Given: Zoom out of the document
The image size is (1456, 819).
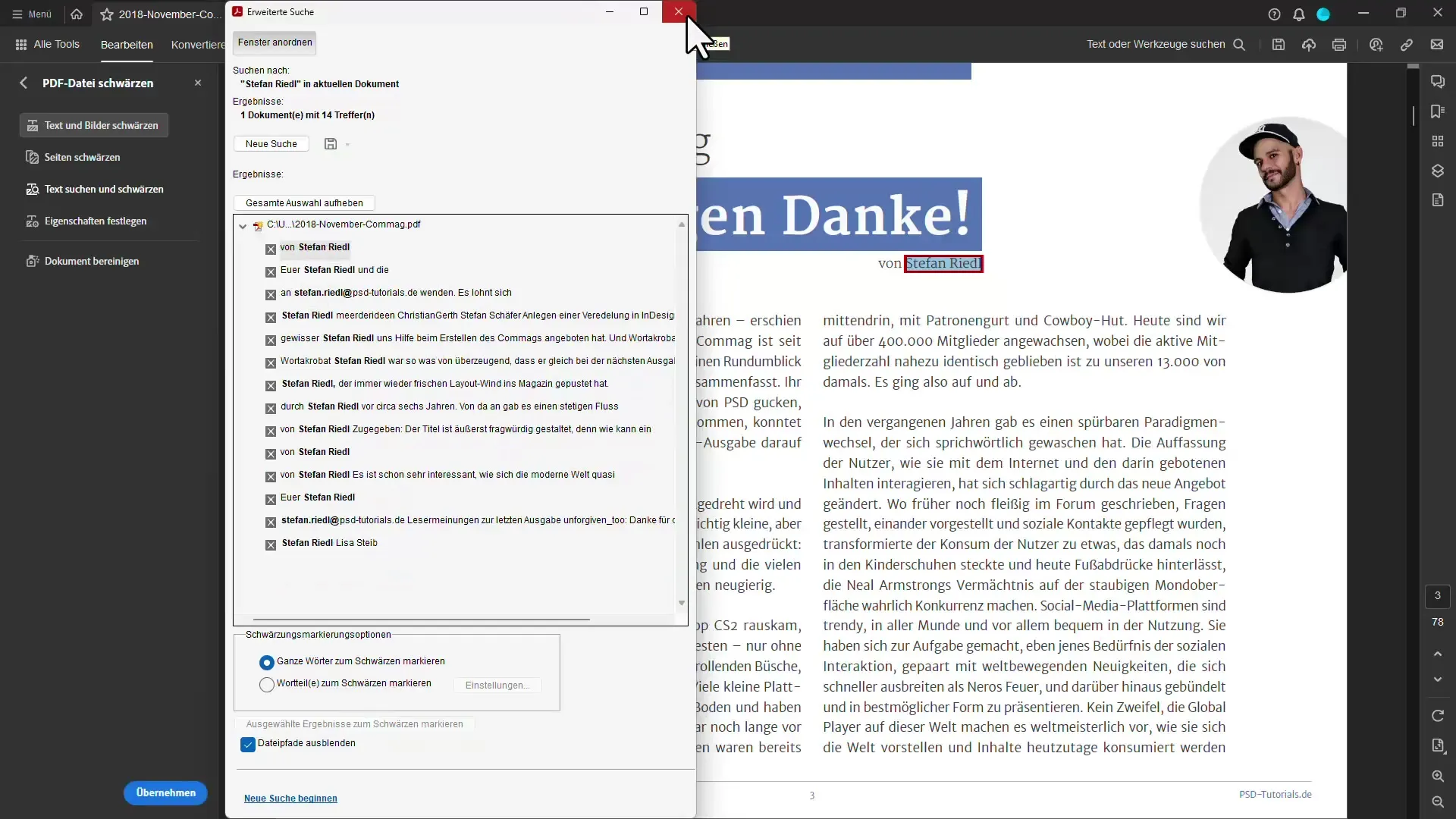Looking at the screenshot, I should tap(1437, 802).
